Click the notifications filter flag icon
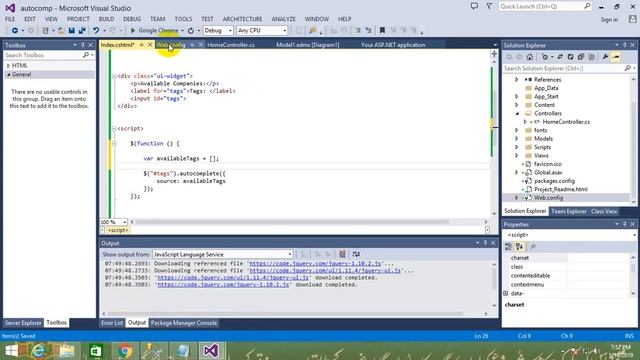The width and height of the screenshot is (640, 360). point(489,6)
